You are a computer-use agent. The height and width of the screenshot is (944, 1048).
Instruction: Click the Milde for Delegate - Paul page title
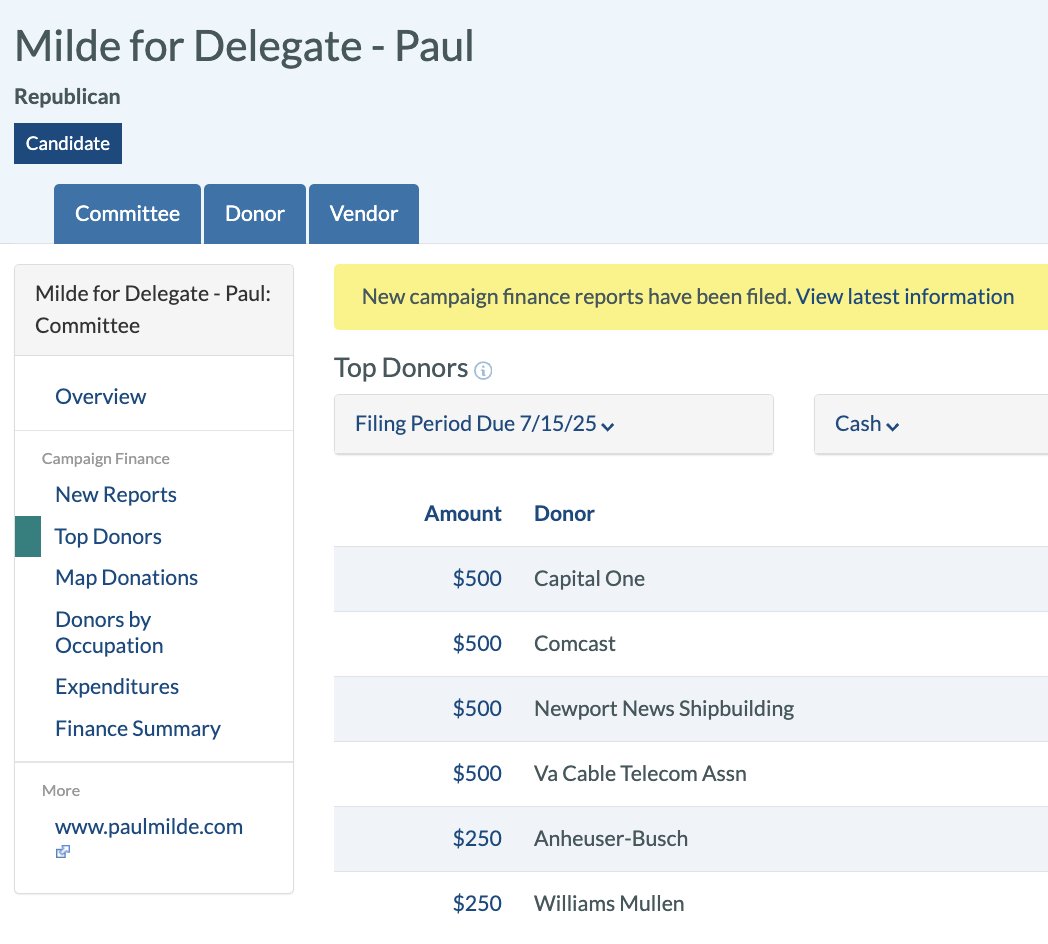(x=244, y=47)
